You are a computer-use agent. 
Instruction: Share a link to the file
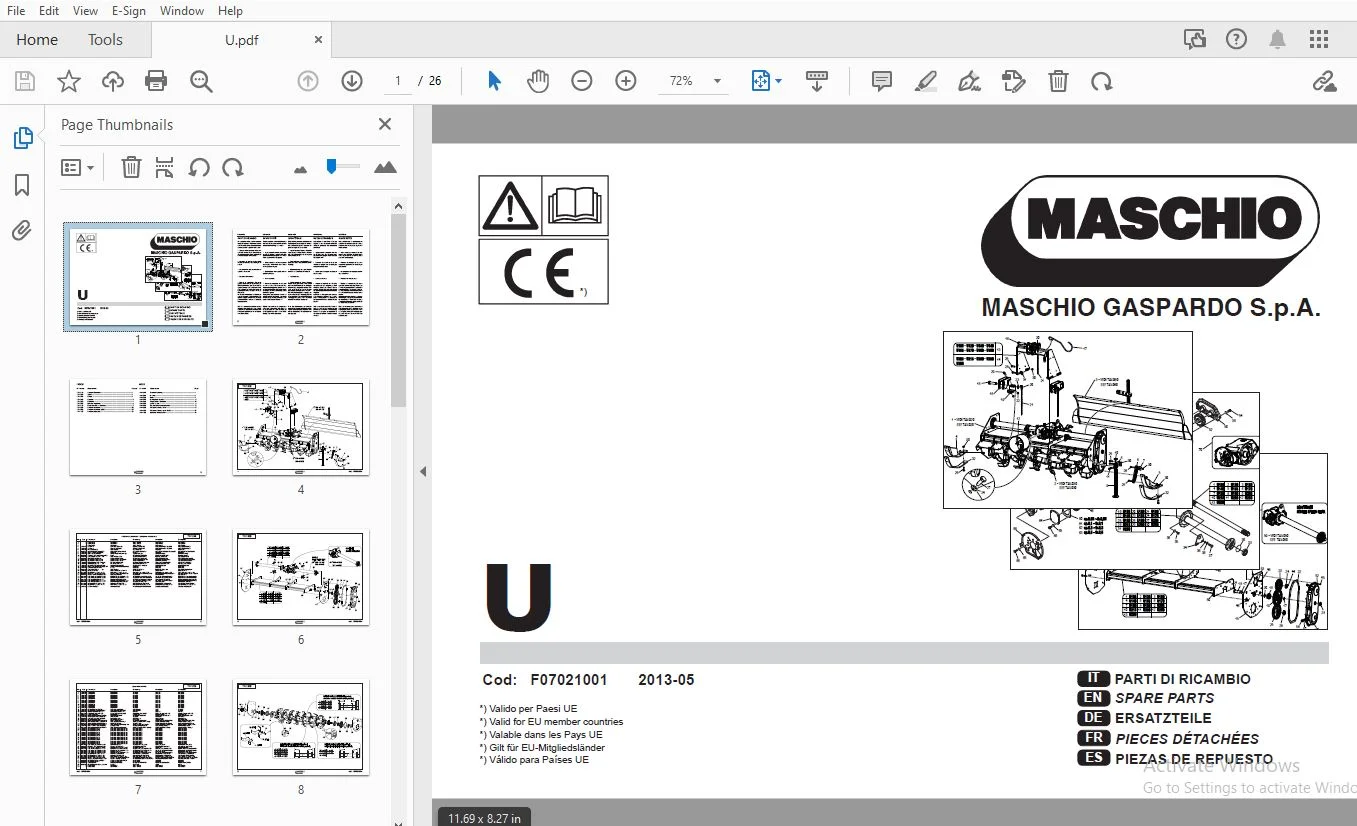(x=1324, y=81)
